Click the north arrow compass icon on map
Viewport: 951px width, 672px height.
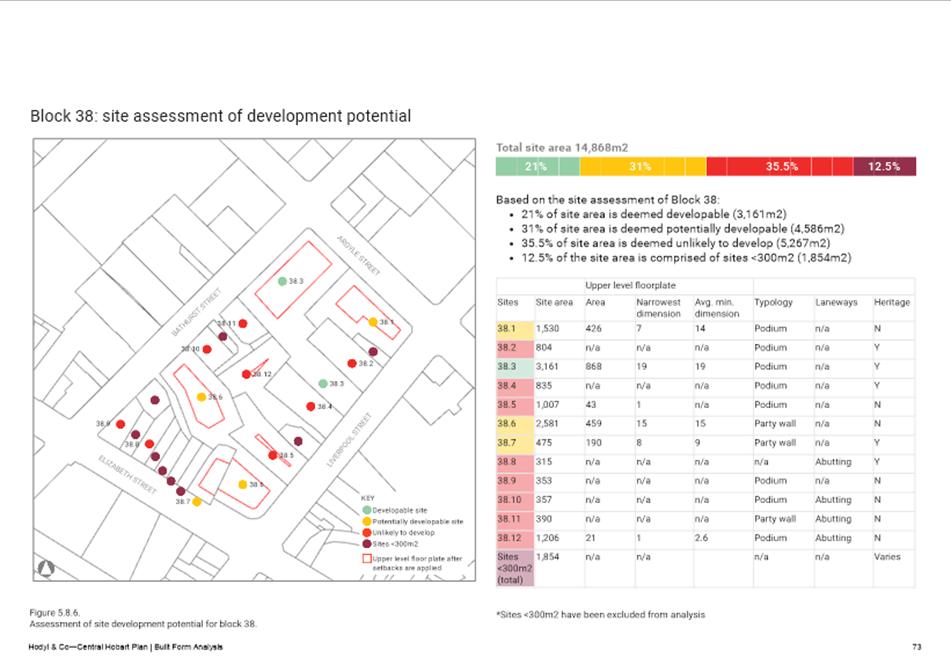click(46, 568)
